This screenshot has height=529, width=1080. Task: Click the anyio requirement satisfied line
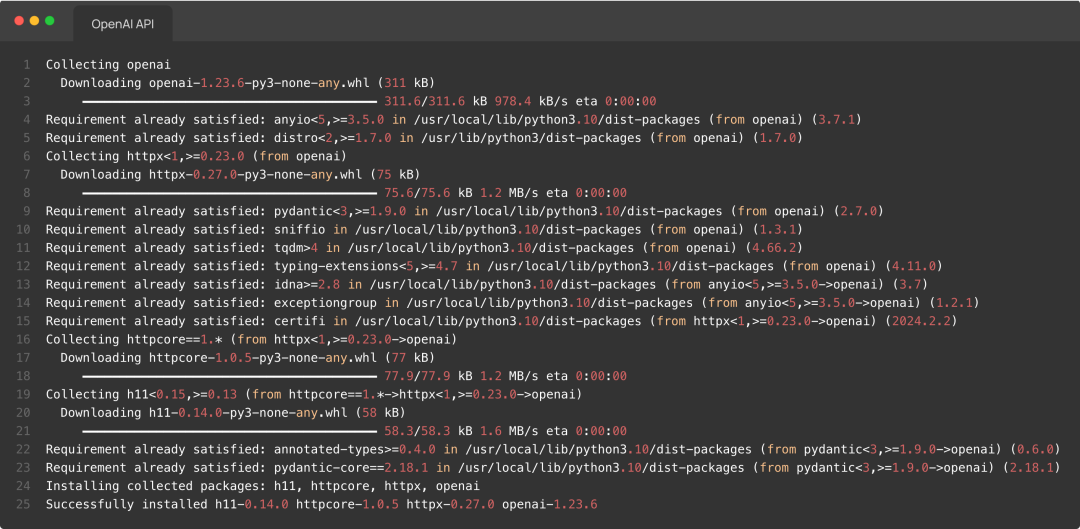[454, 120]
